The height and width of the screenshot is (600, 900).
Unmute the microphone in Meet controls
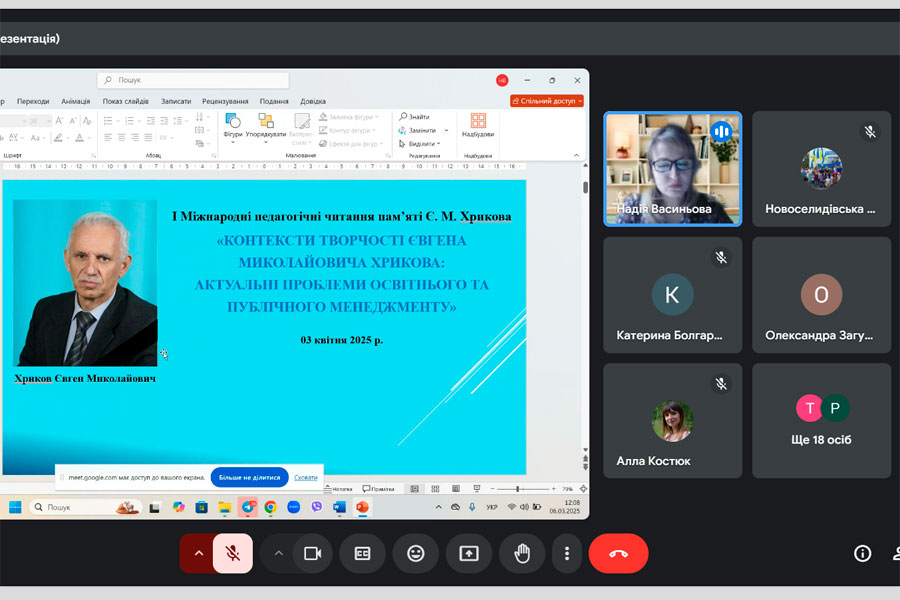tap(232, 553)
